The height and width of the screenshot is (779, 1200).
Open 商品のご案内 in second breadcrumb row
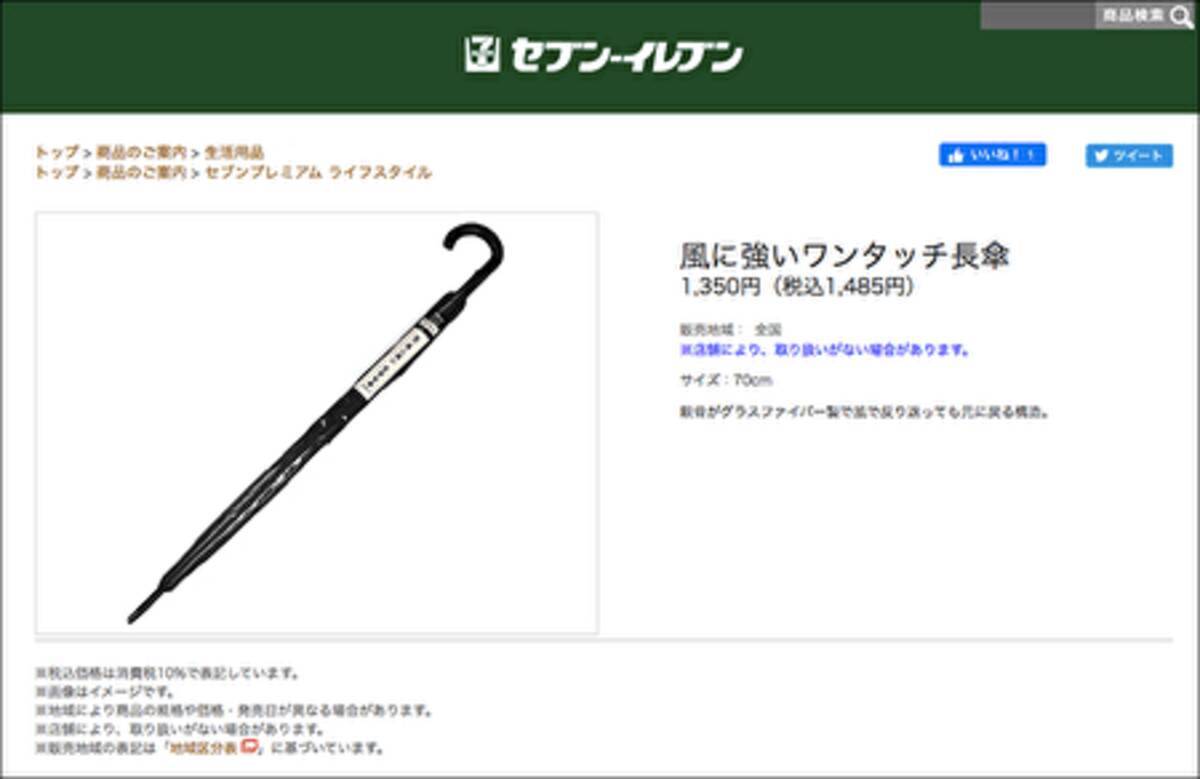[x=141, y=172]
